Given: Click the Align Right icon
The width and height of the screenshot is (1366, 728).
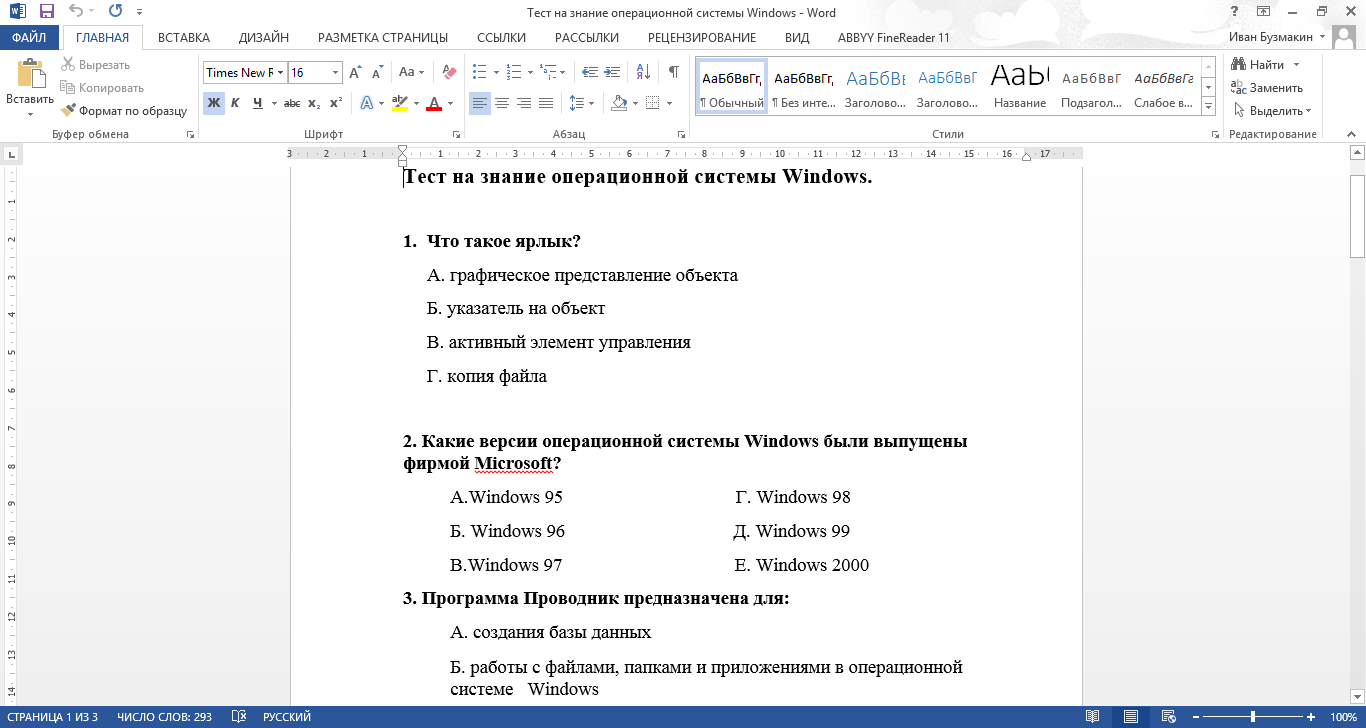Looking at the screenshot, I should (524, 103).
